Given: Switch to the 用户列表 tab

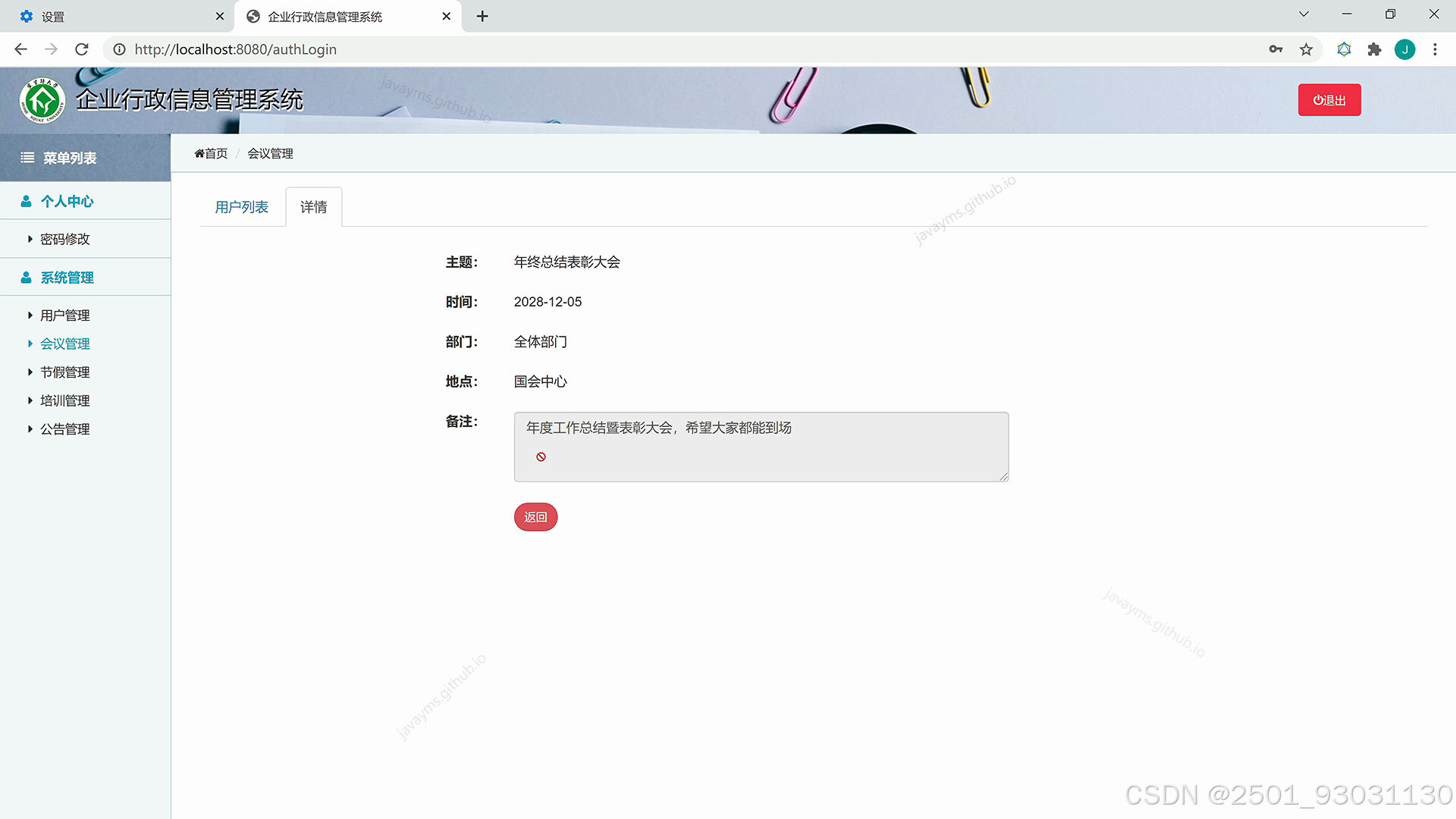Looking at the screenshot, I should (241, 207).
